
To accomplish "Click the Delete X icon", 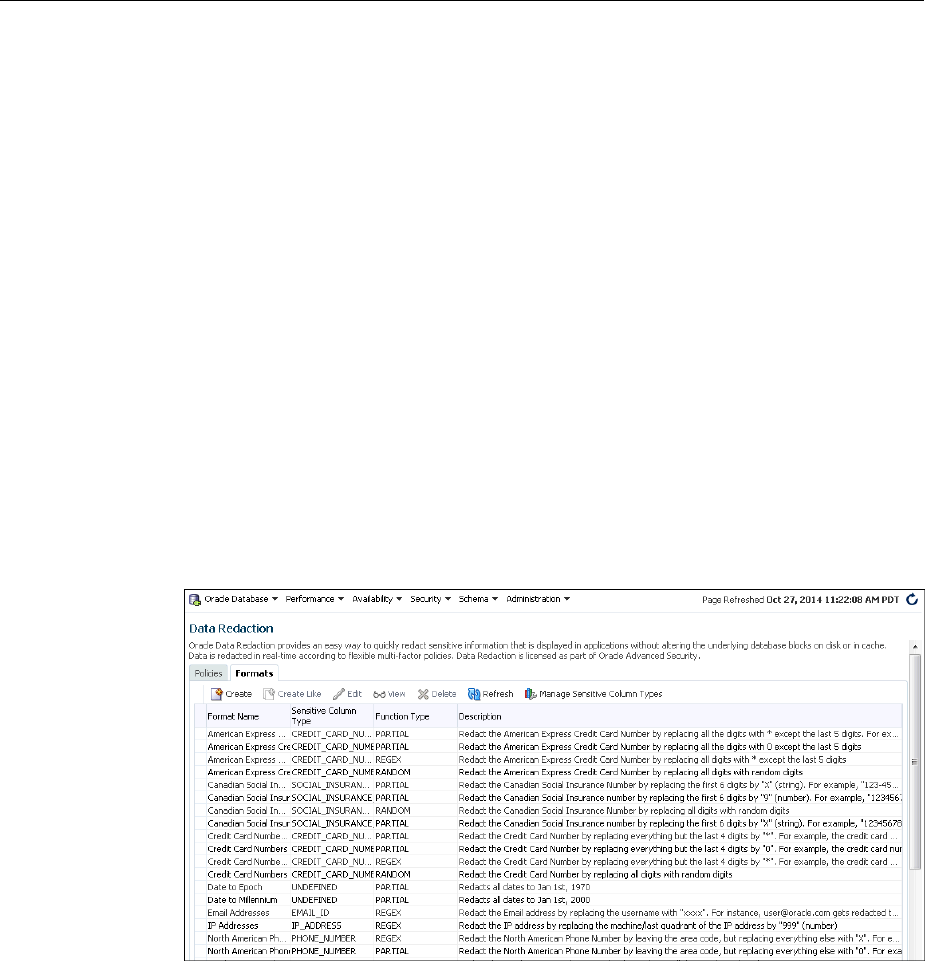I will 423,694.
